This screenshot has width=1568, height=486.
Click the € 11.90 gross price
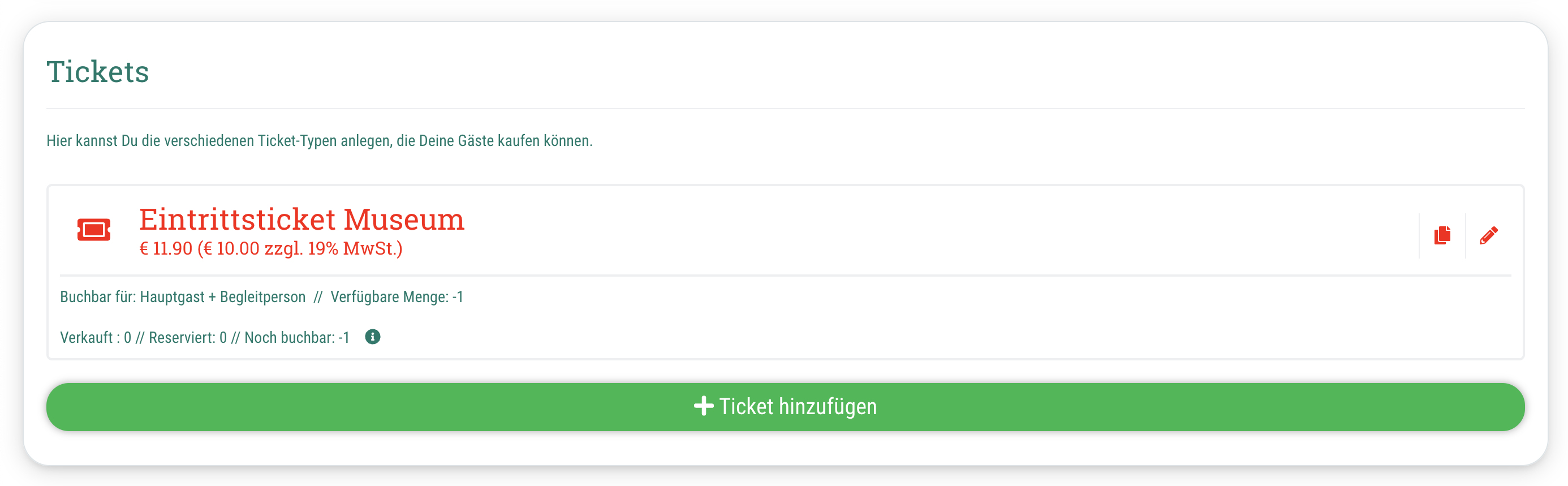click(166, 248)
